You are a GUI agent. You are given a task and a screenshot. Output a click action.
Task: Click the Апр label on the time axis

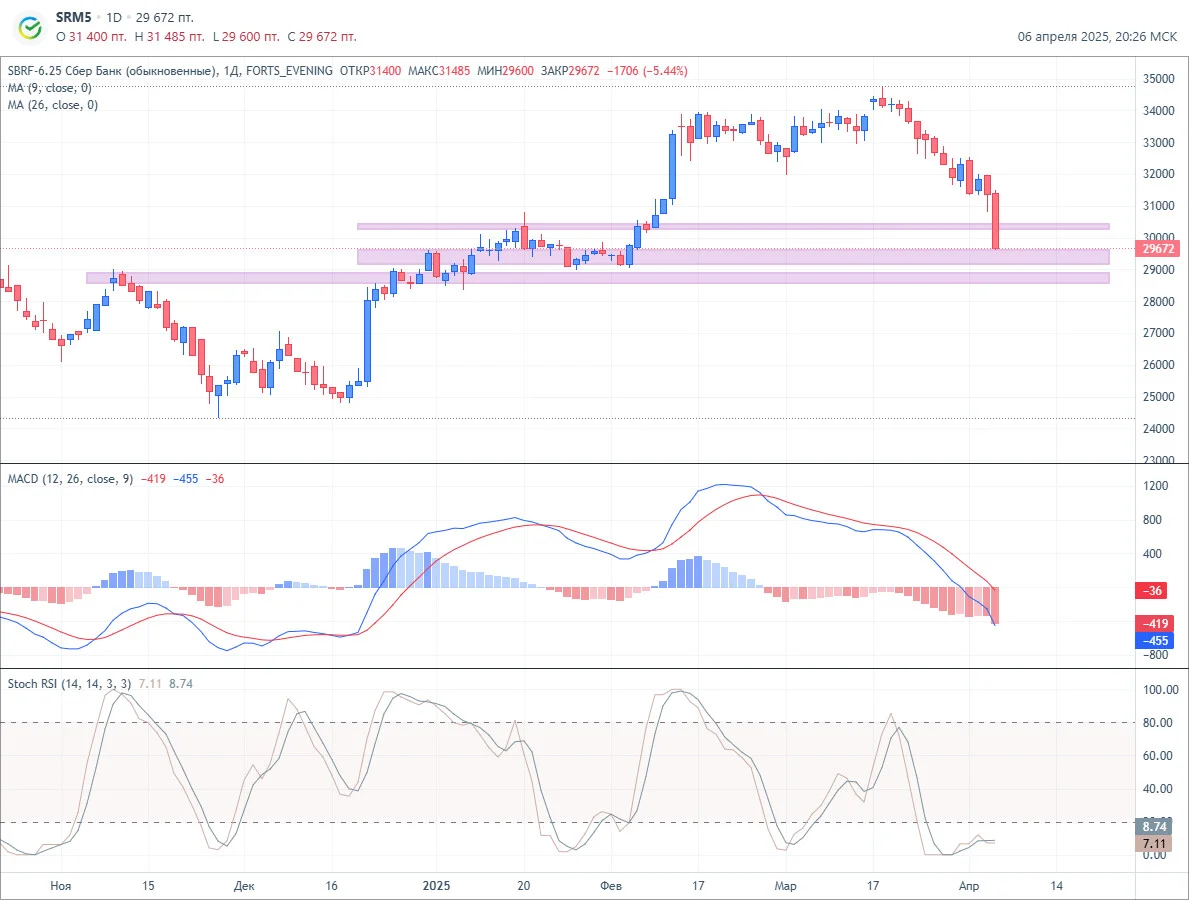(968, 886)
